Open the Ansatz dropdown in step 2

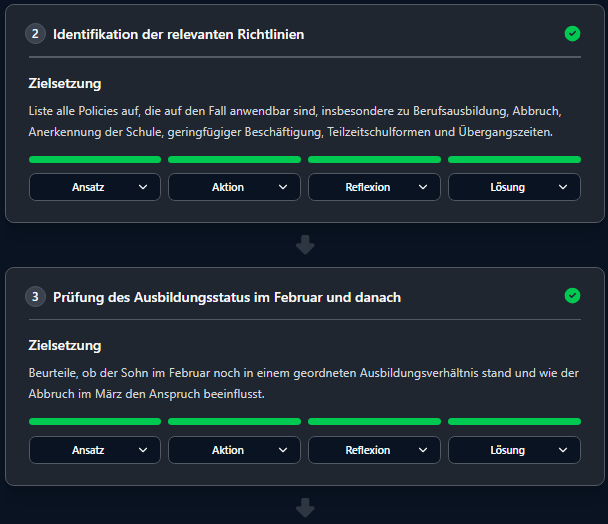click(95, 187)
